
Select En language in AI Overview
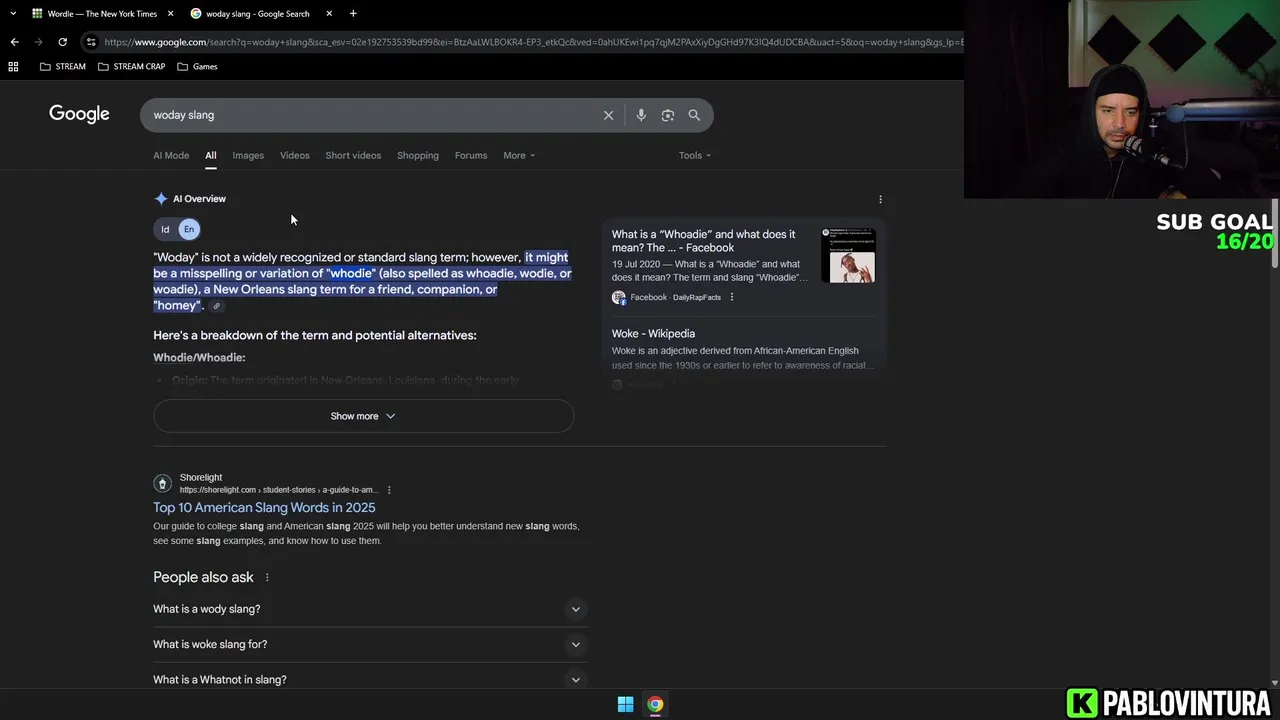coord(189,229)
